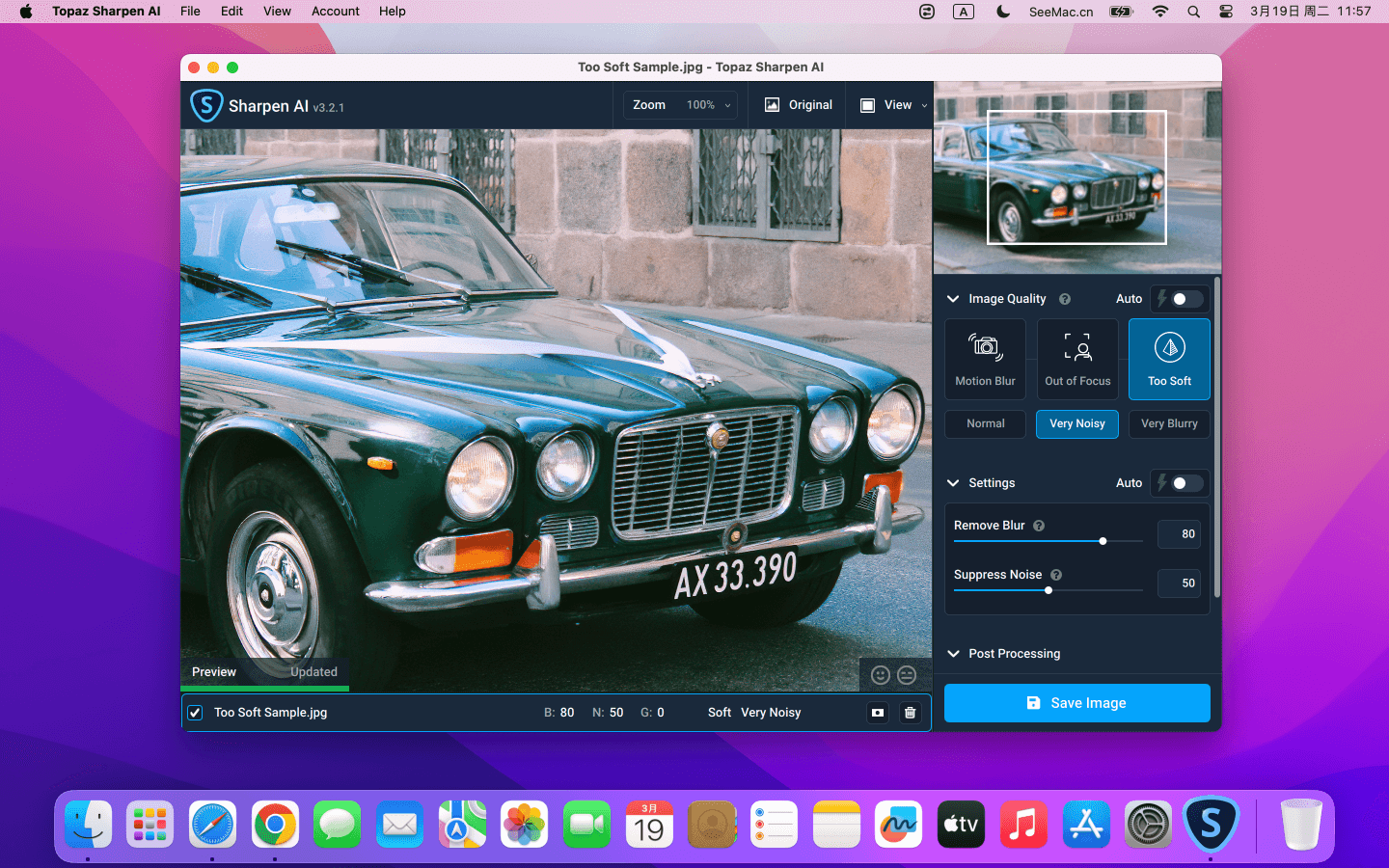Click the Save Image button
1389x868 pixels.
pos(1076,703)
